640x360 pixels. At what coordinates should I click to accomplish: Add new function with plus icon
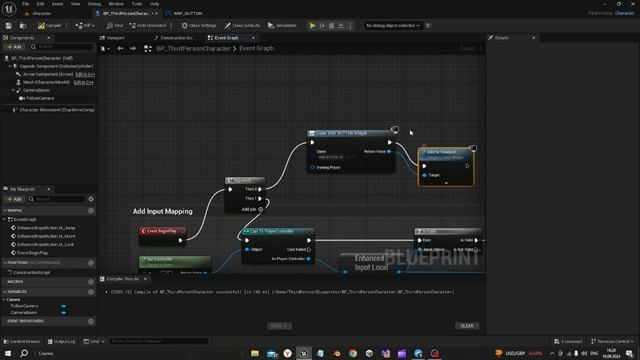tap(91, 263)
